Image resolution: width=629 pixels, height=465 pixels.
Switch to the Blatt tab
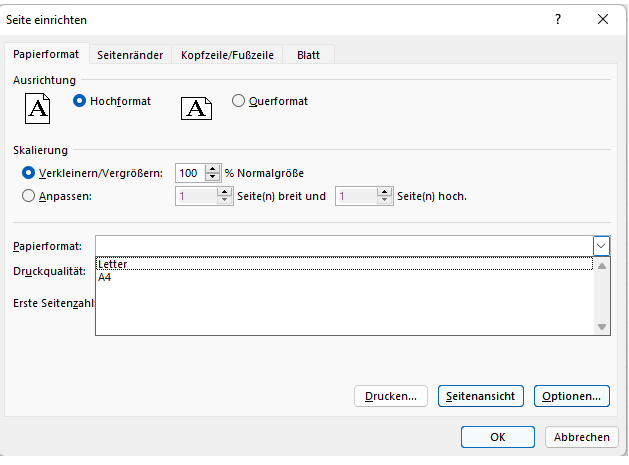pyautogui.click(x=308, y=55)
